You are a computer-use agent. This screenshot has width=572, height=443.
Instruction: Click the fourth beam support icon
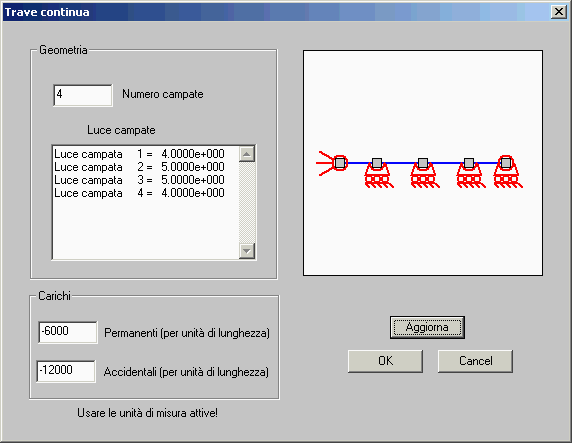[x=471, y=173]
